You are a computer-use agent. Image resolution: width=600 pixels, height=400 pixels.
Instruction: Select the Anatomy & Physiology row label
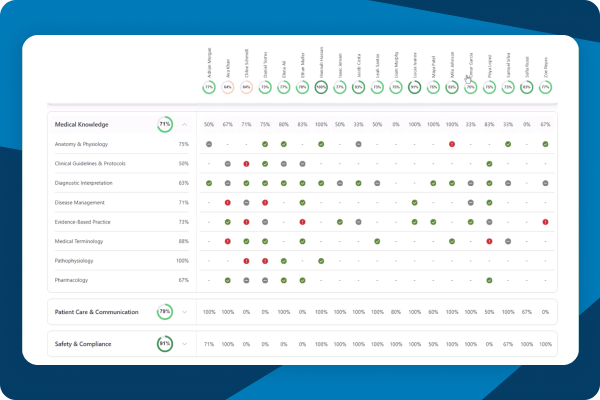point(81,144)
